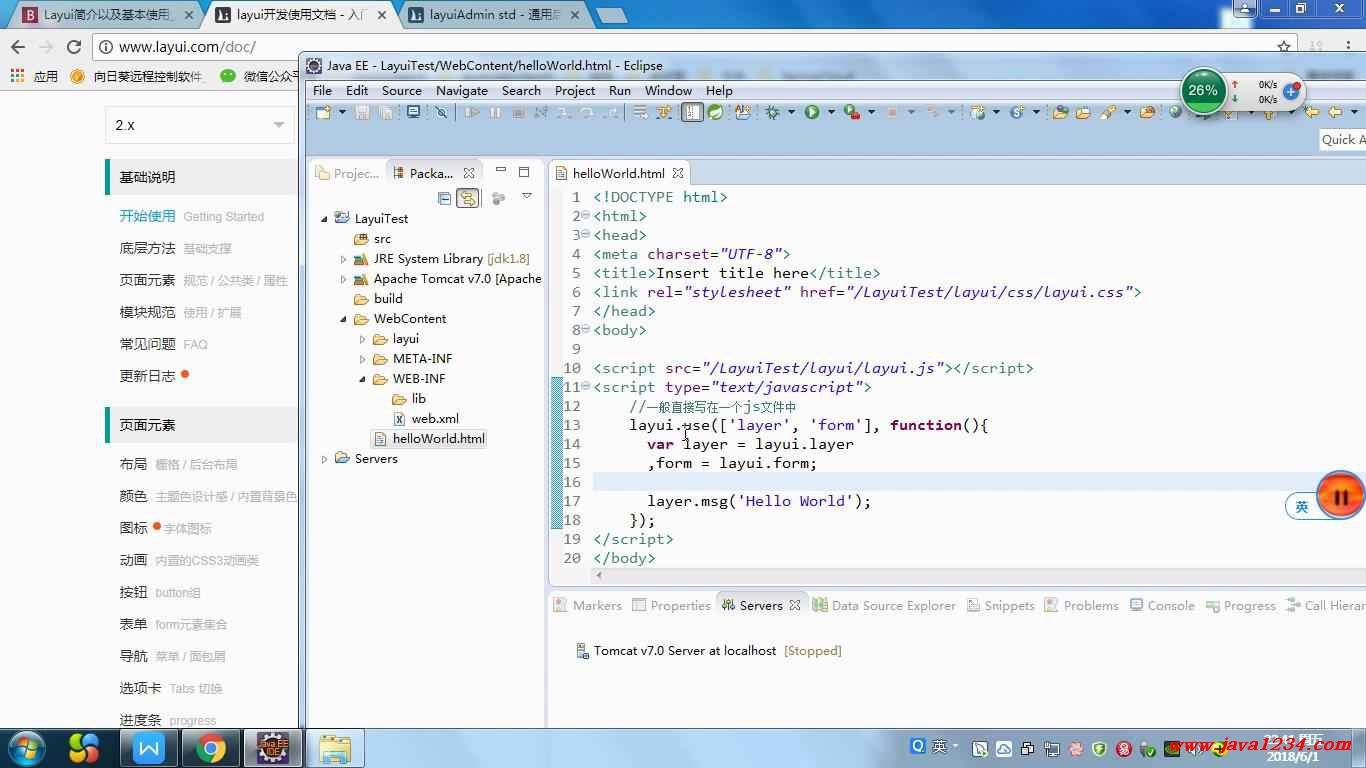1366x768 pixels.
Task: Open dropdown arrow next to New wizard
Action: [342, 113]
